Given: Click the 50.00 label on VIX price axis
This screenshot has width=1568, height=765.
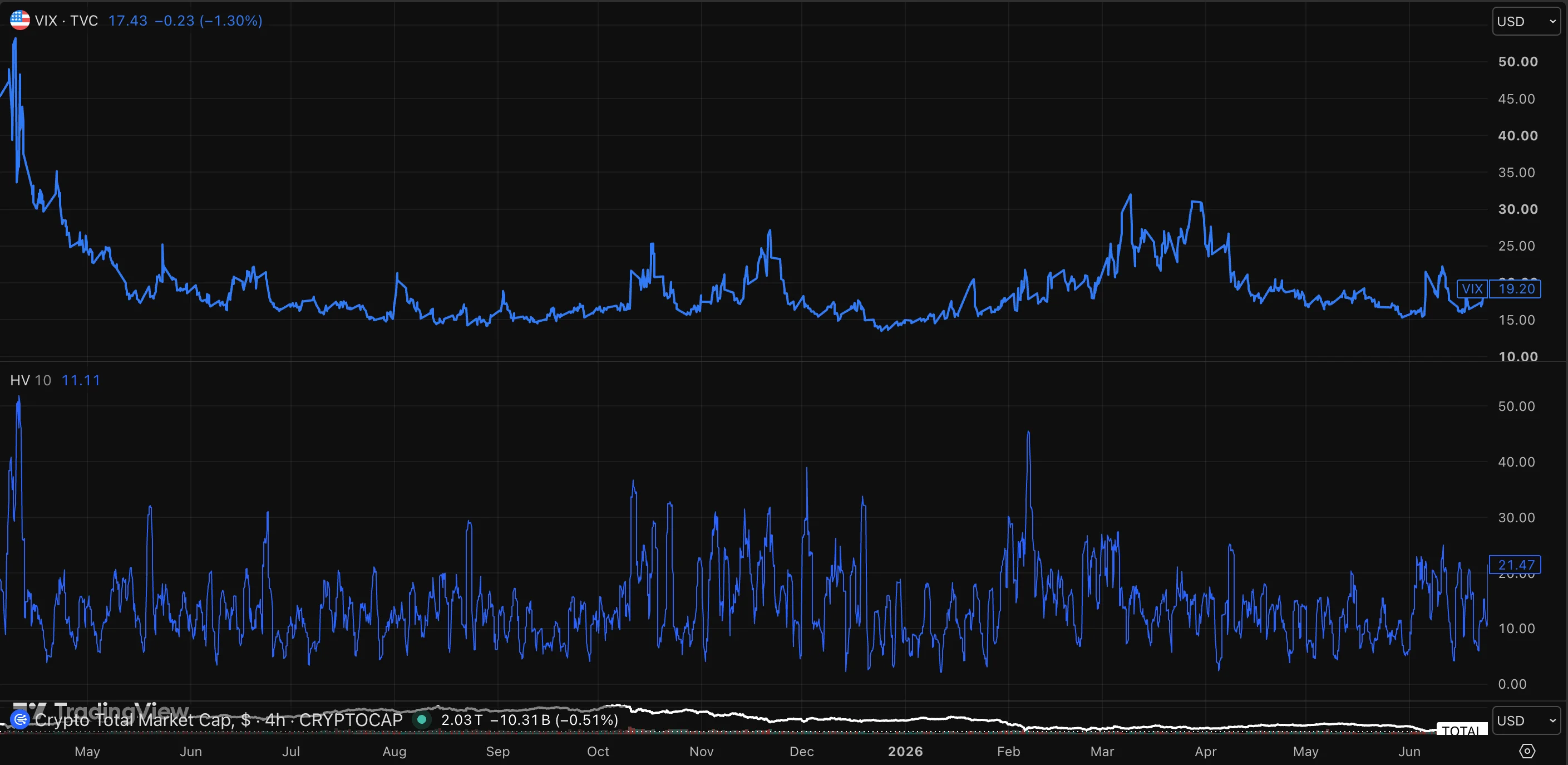Looking at the screenshot, I should click(1517, 61).
